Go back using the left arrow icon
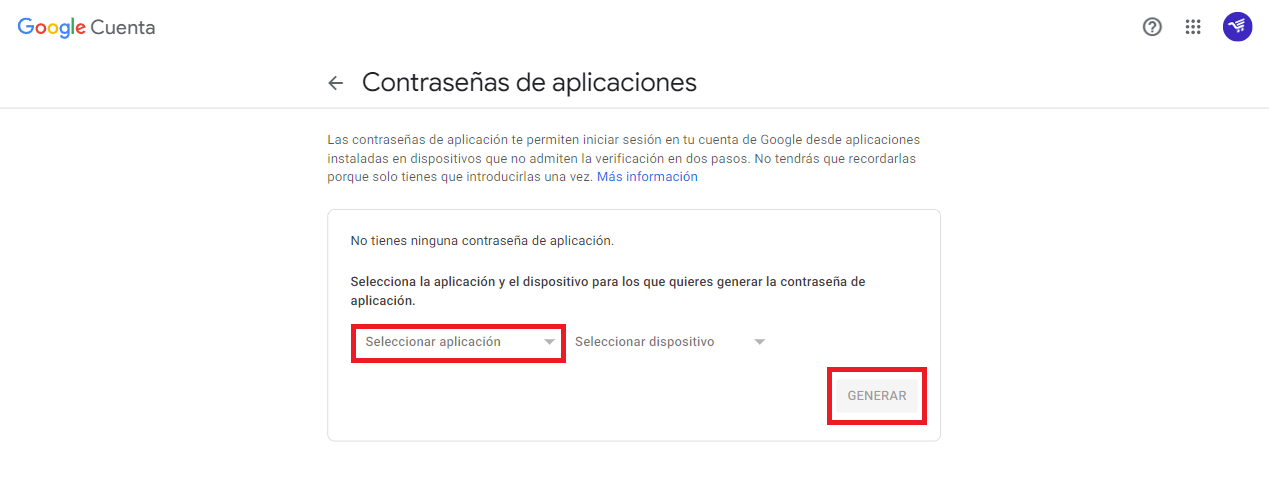1269x497 pixels. (x=336, y=83)
